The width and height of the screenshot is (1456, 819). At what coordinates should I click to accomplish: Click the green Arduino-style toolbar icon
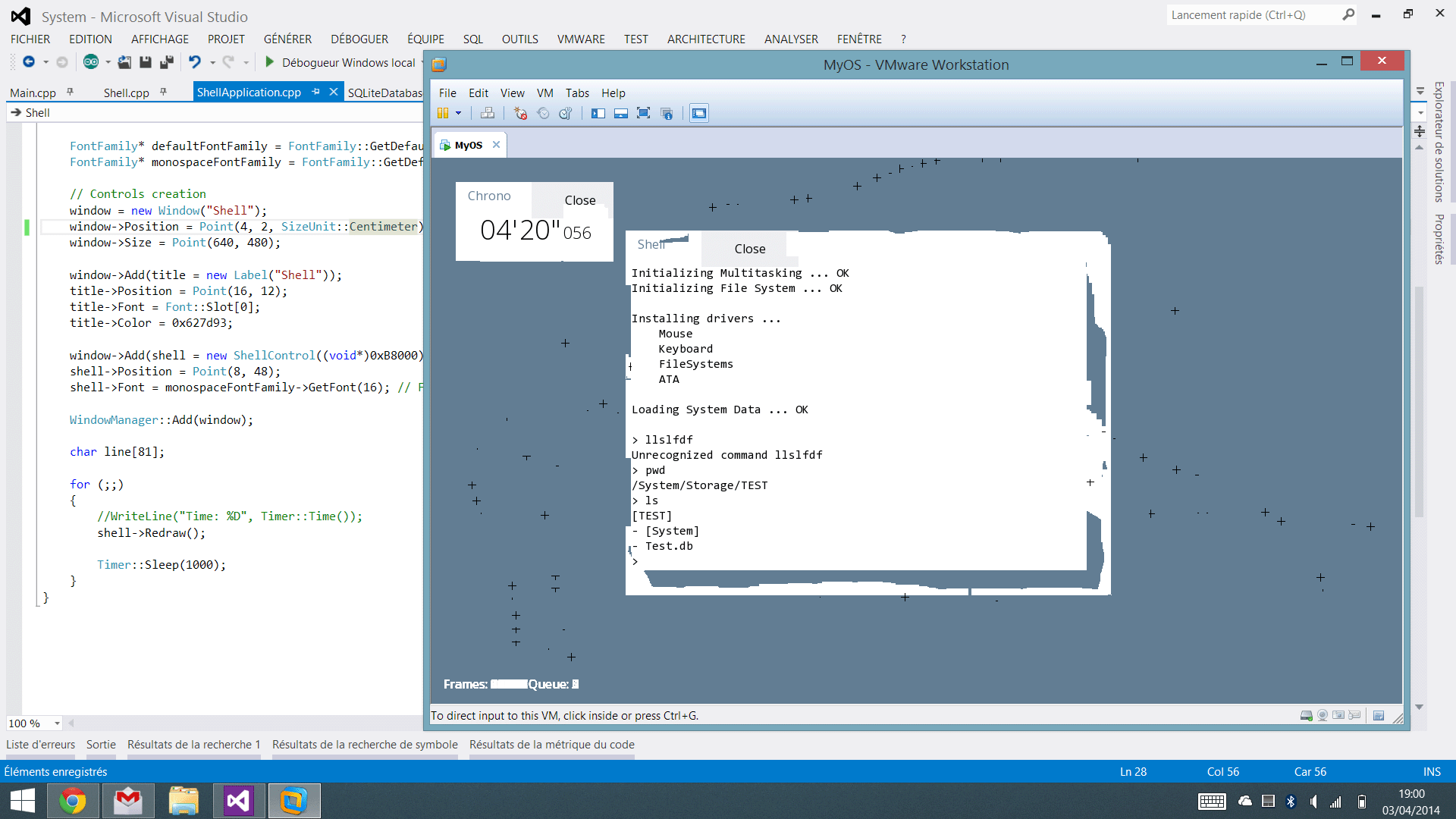click(90, 62)
